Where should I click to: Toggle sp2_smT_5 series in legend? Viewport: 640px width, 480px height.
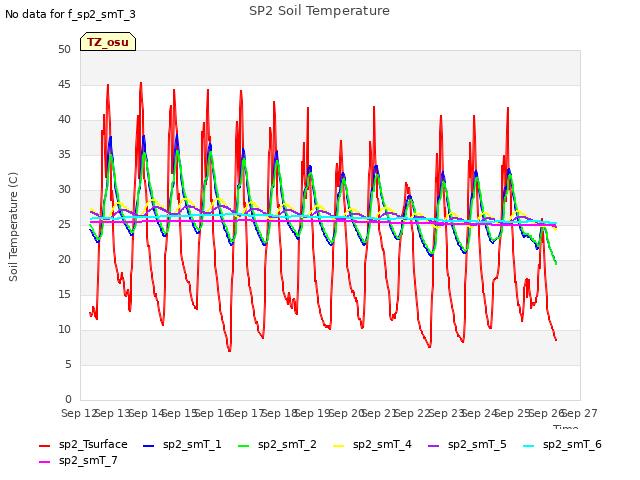pyautogui.click(x=467, y=444)
